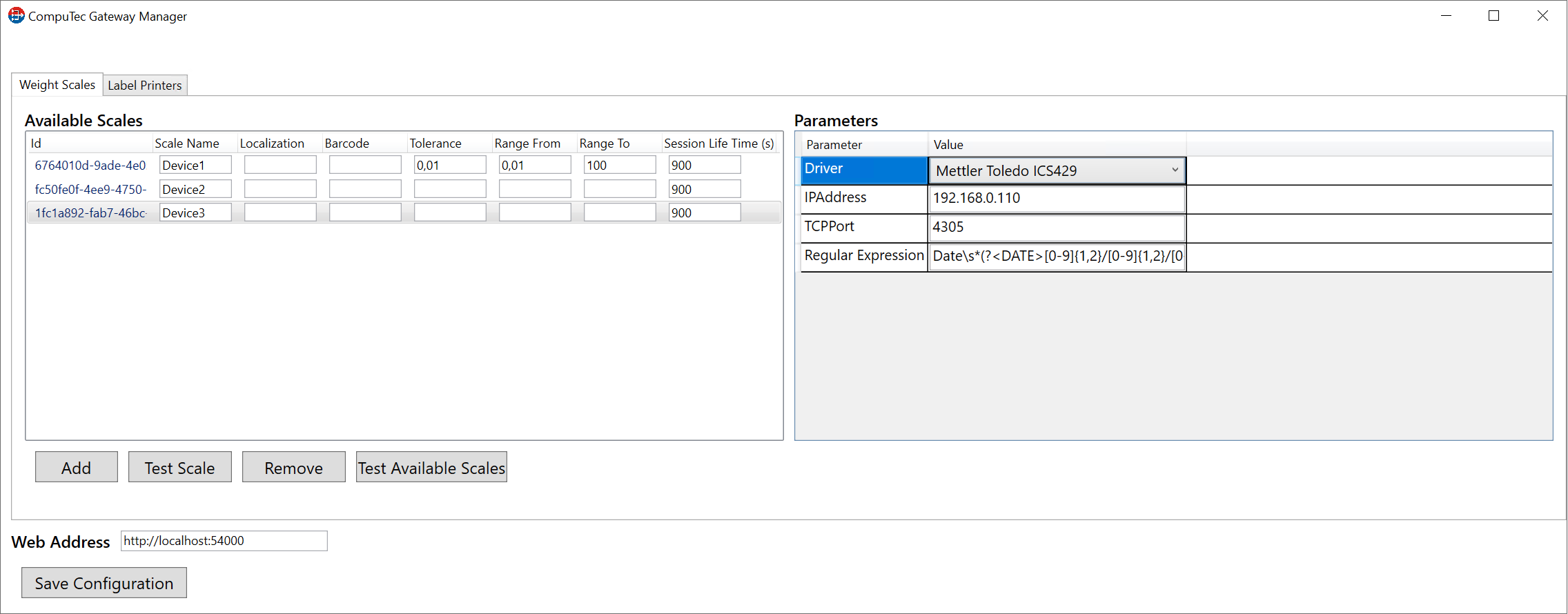
Task: Select the Weight Scales tab
Action: pos(57,85)
